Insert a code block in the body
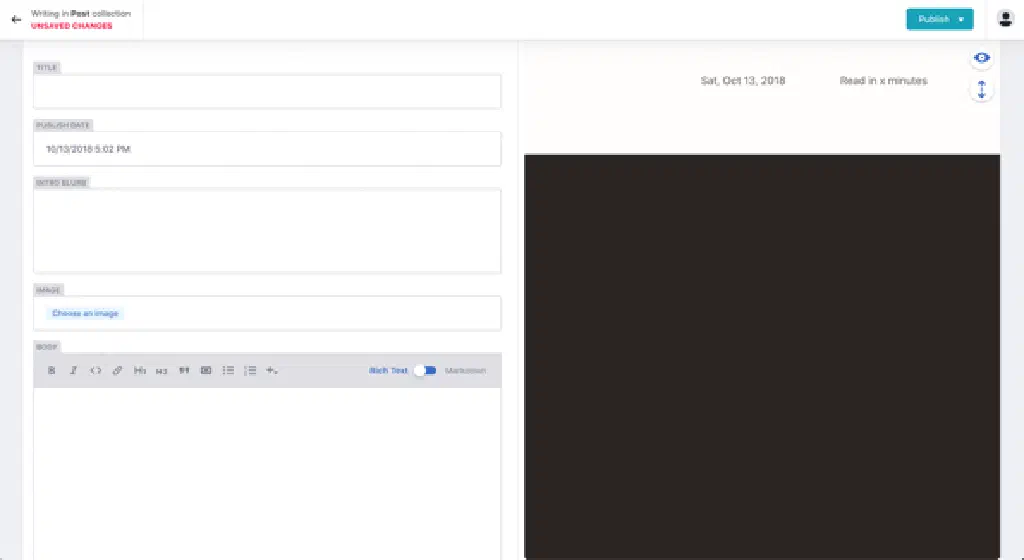The image size is (1024, 560). 206,370
